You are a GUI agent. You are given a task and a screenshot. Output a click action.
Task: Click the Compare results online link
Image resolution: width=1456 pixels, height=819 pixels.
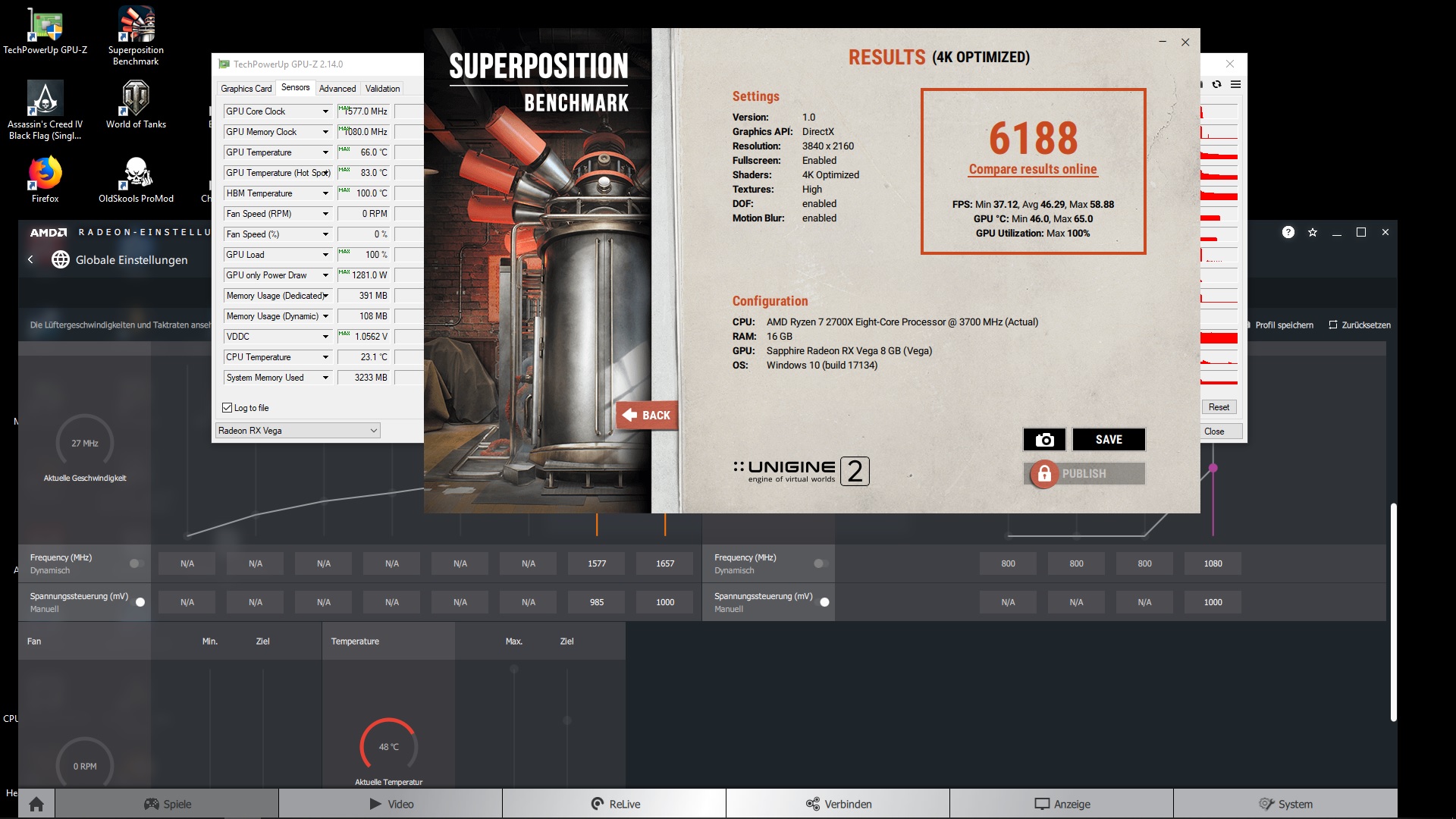(1033, 169)
